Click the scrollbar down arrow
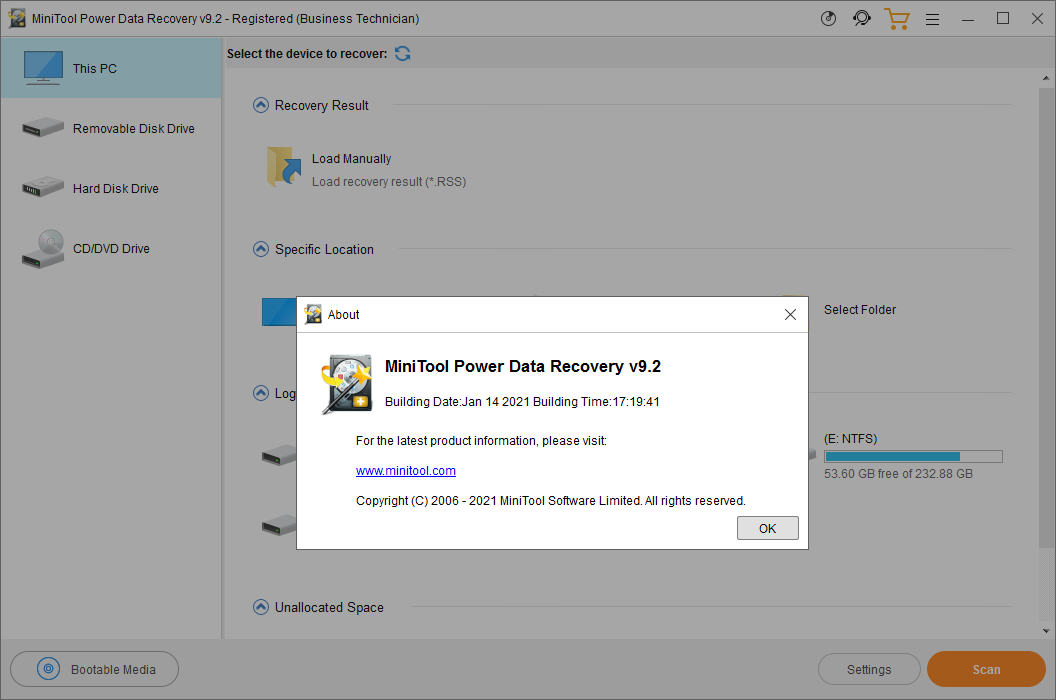 (1046, 631)
